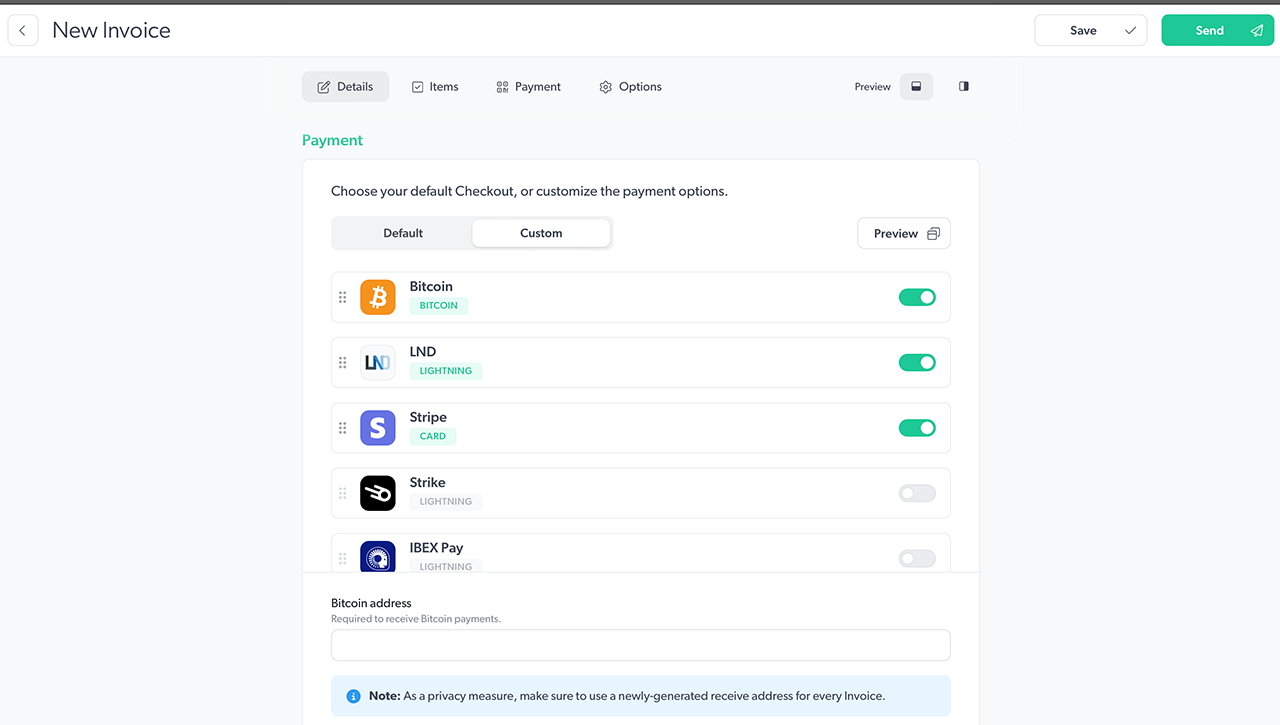The width and height of the screenshot is (1280, 725).
Task: Switch to the Items tab
Action: click(435, 87)
